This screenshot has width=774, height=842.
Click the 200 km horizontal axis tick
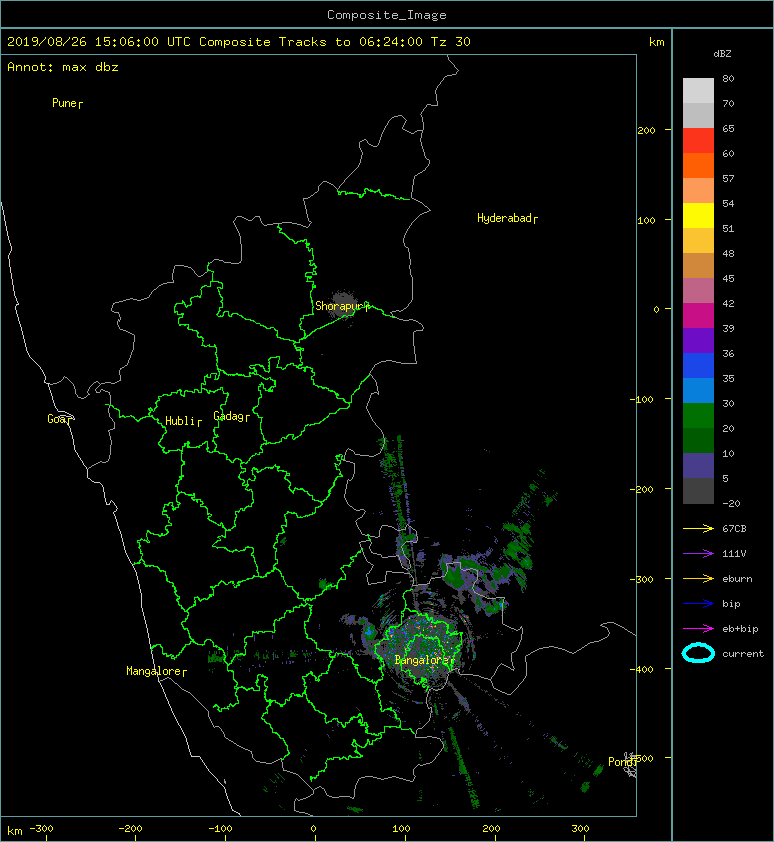[x=491, y=829]
